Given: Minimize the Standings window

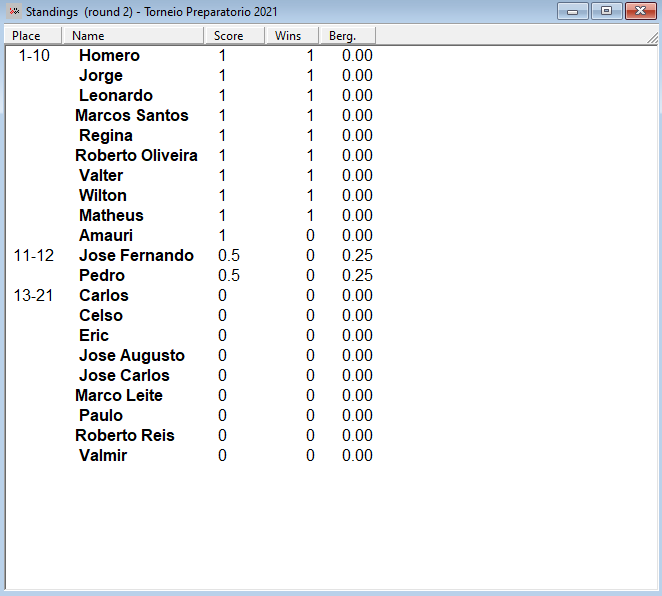Looking at the screenshot, I should point(573,11).
